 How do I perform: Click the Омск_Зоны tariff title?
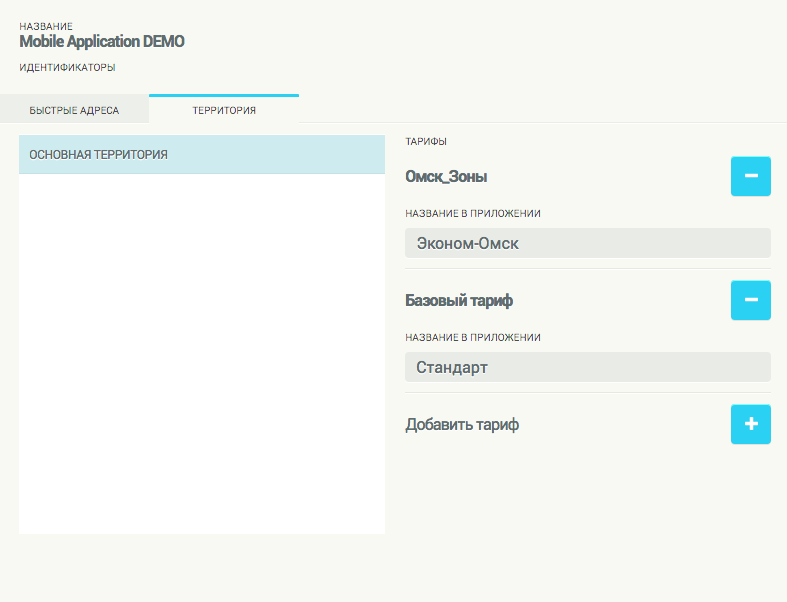(x=446, y=177)
